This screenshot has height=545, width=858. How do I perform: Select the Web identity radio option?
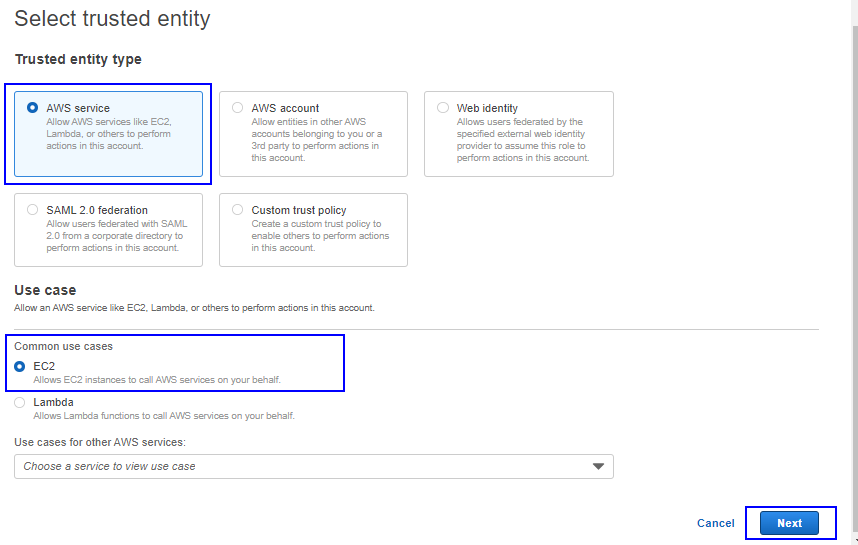point(443,108)
